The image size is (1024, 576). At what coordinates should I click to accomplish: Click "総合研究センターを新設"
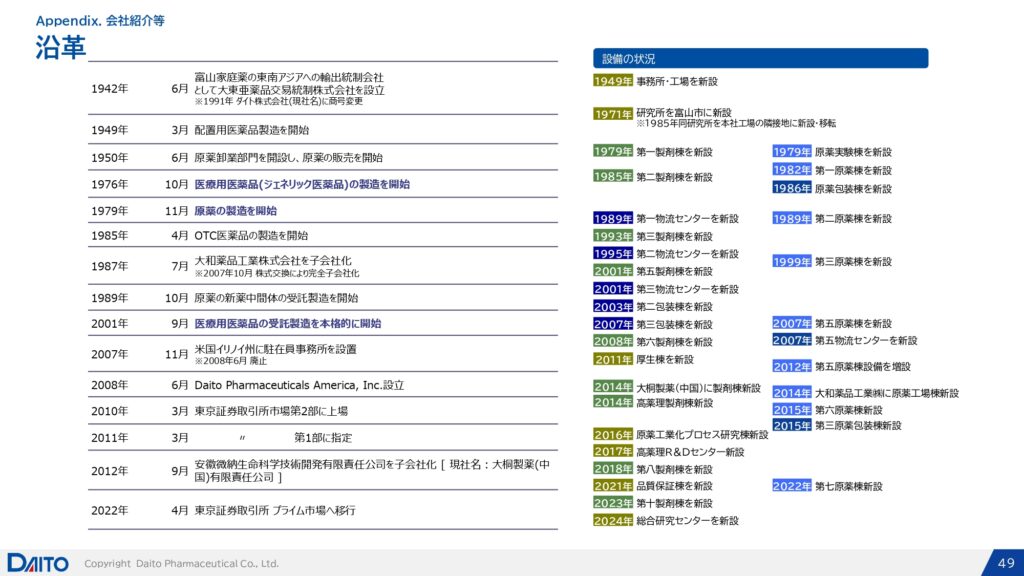pyautogui.click(x=688, y=521)
